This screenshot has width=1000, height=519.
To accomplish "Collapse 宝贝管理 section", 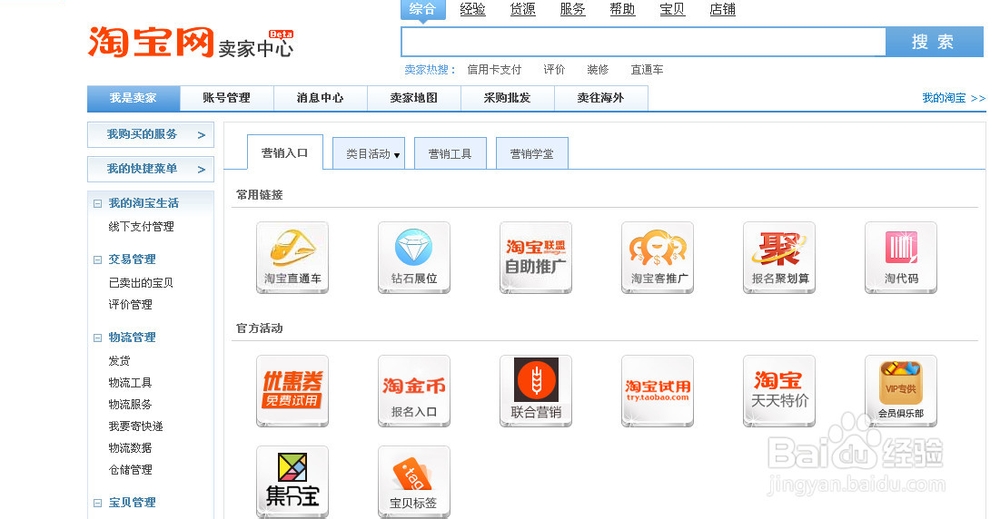I will pyautogui.click(x=98, y=503).
